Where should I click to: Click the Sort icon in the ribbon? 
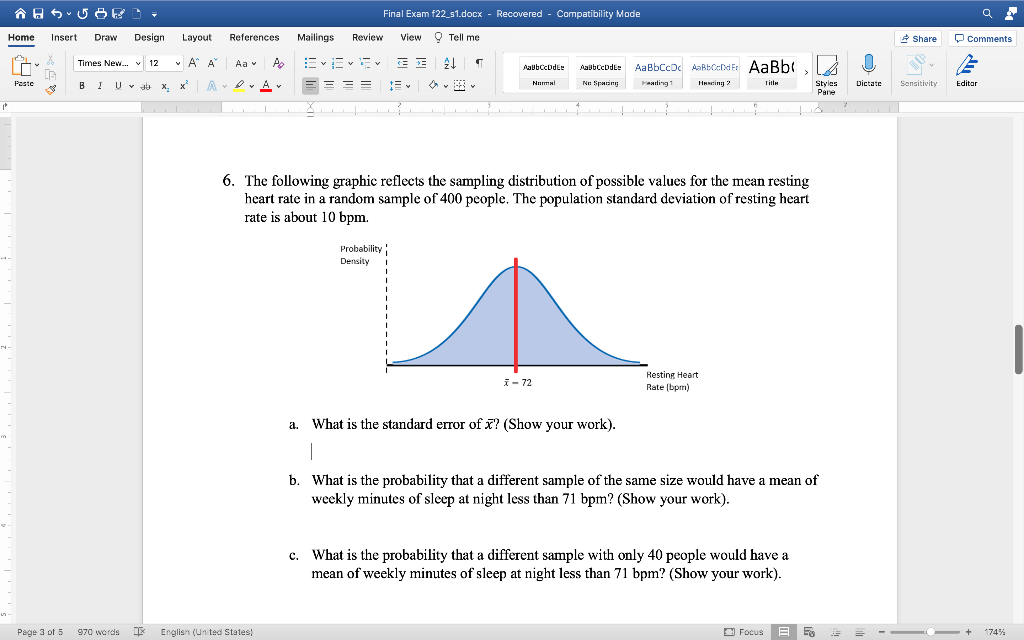click(x=449, y=63)
